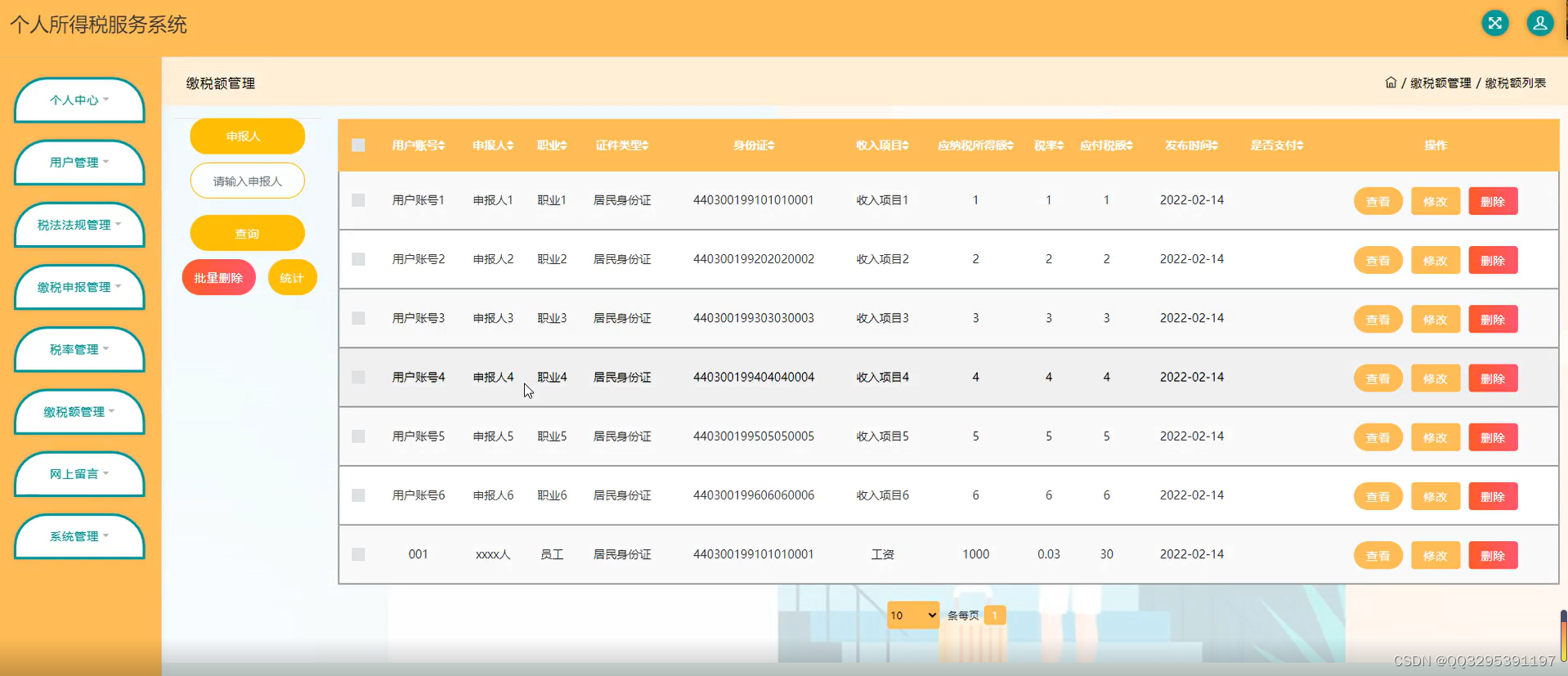Delete the 用户账号2 row

1493,261
